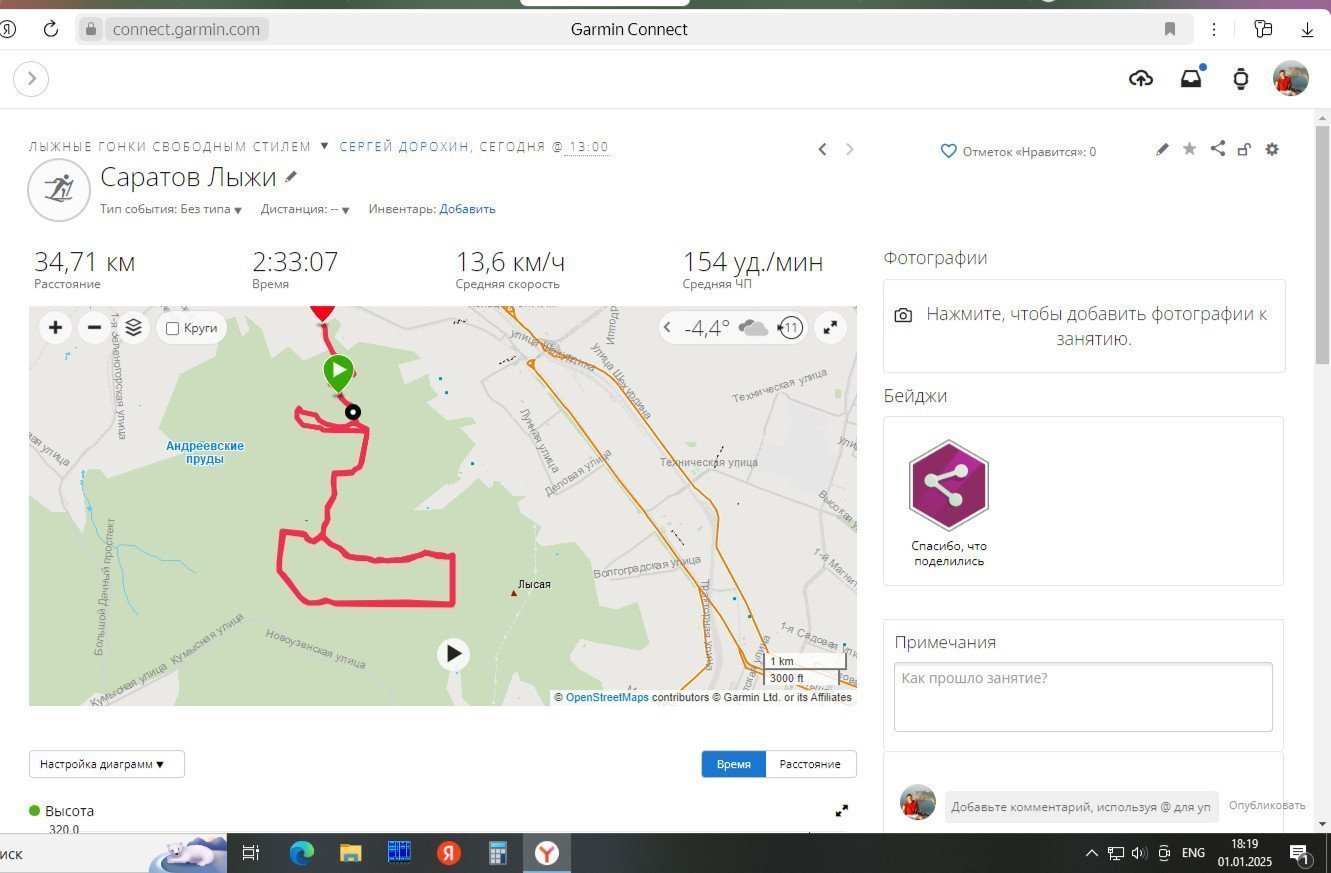Viewport: 1331px width, 873px height.
Task: Edit the activity start time 13:00
Action: [x=588, y=147]
